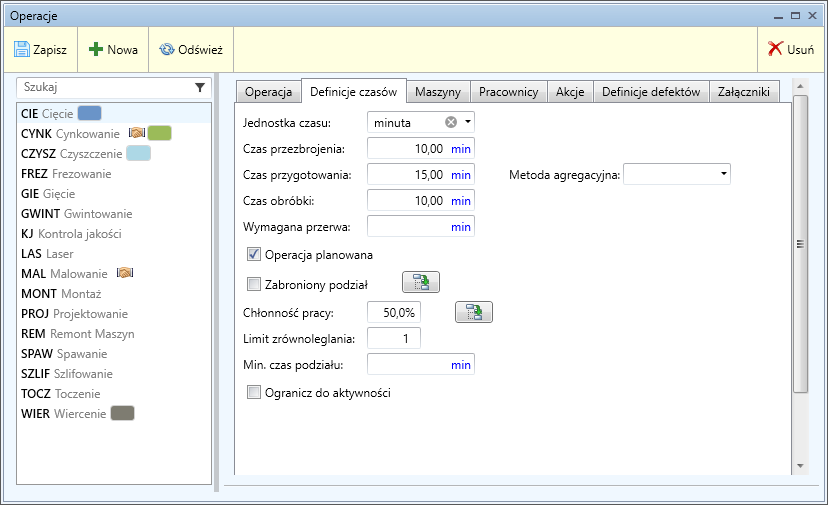Open the Pracownicy tab
This screenshot has width=828, height=505.
click(x=508, y=92)
